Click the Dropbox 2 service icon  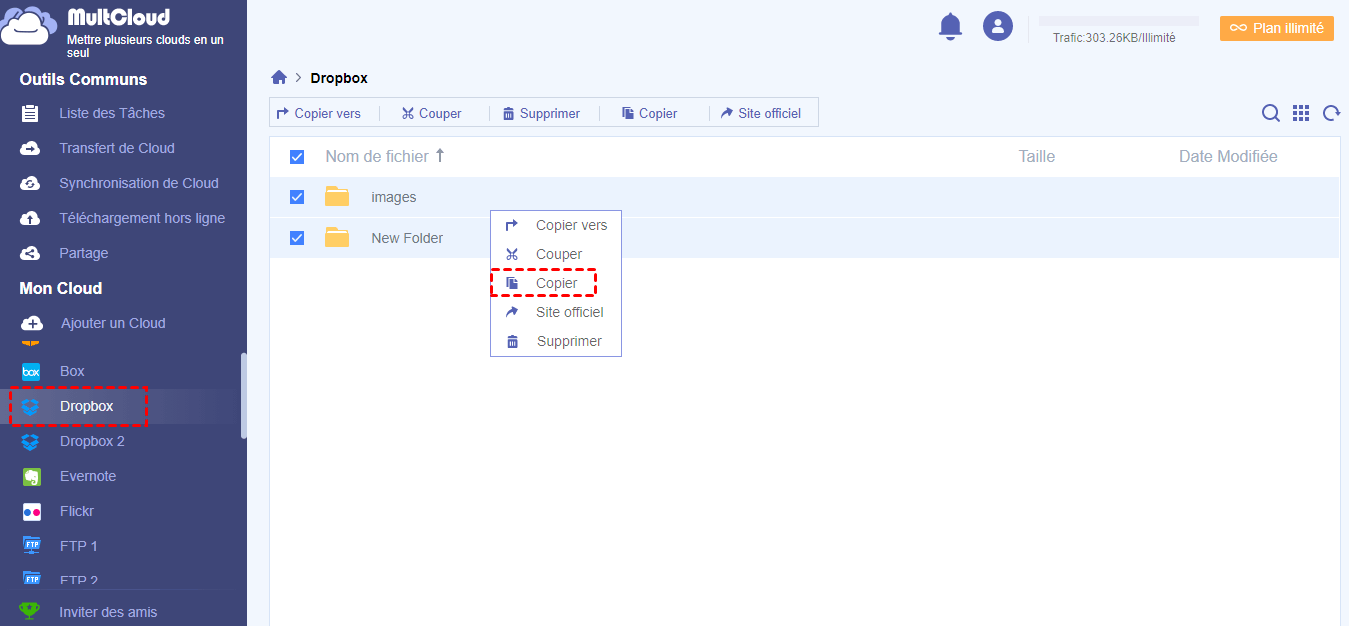click(31, 441)
